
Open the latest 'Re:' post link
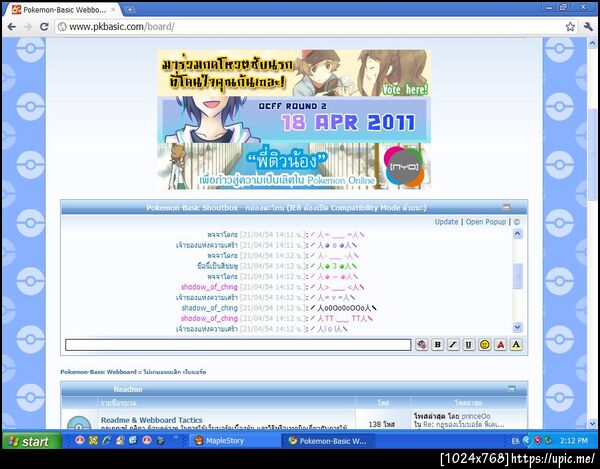pos(464,425)
